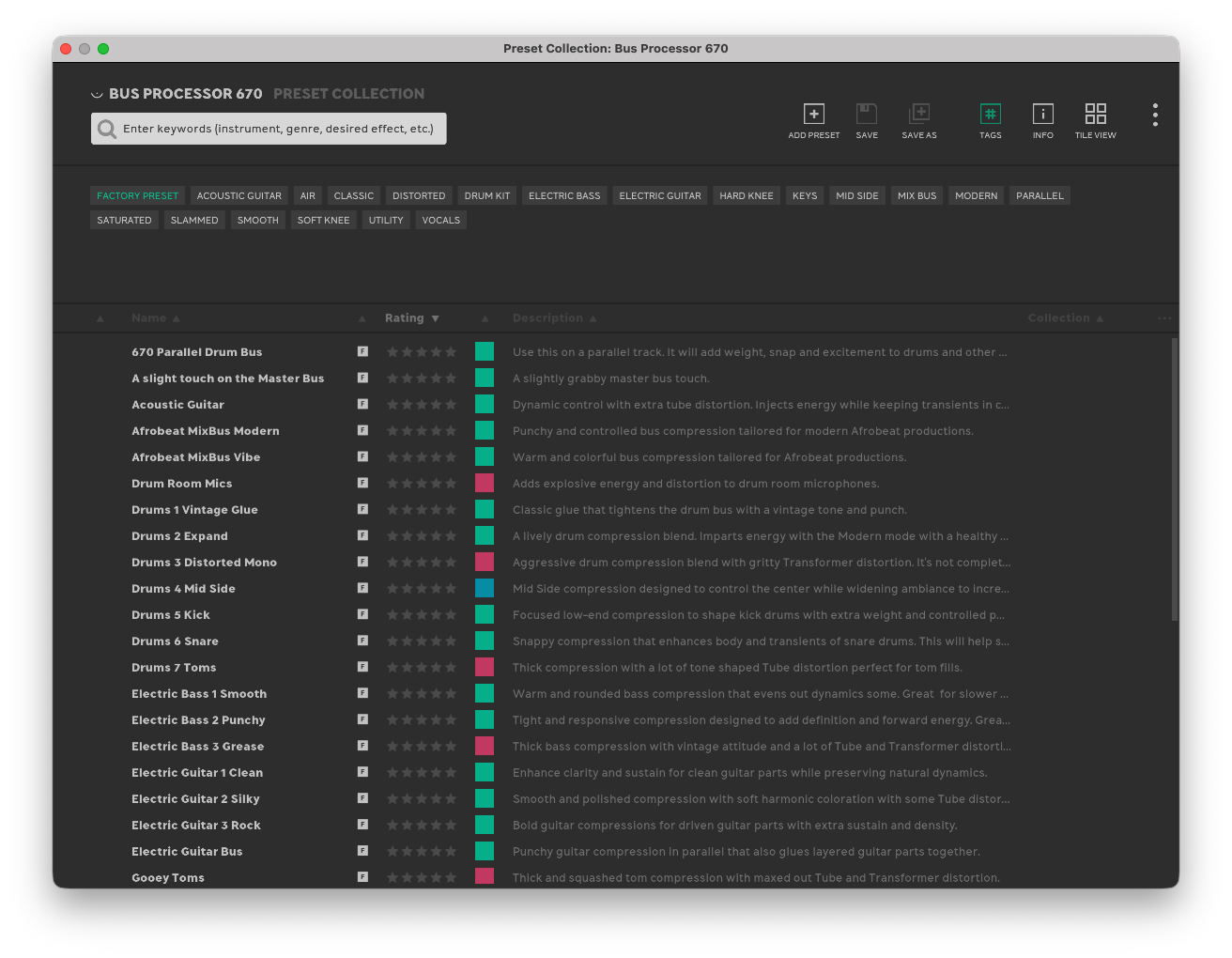1232x958 pixels.
Task: Select the Electric Guitar 2 Silky preset
Action: click(195, 798)
